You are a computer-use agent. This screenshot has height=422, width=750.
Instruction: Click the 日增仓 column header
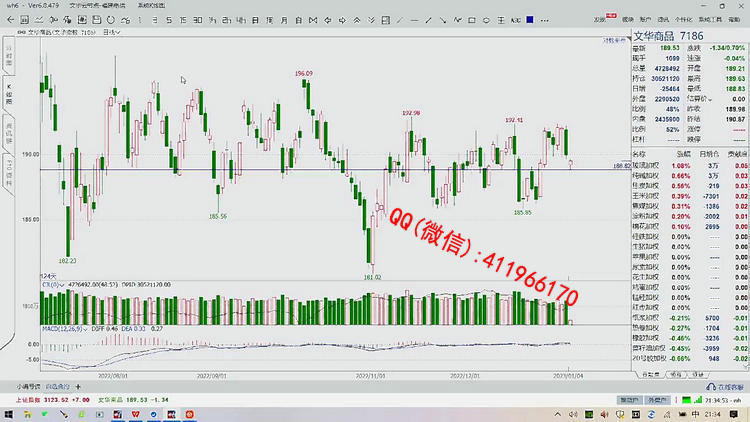pyautogui.click(x=709, y=154)
